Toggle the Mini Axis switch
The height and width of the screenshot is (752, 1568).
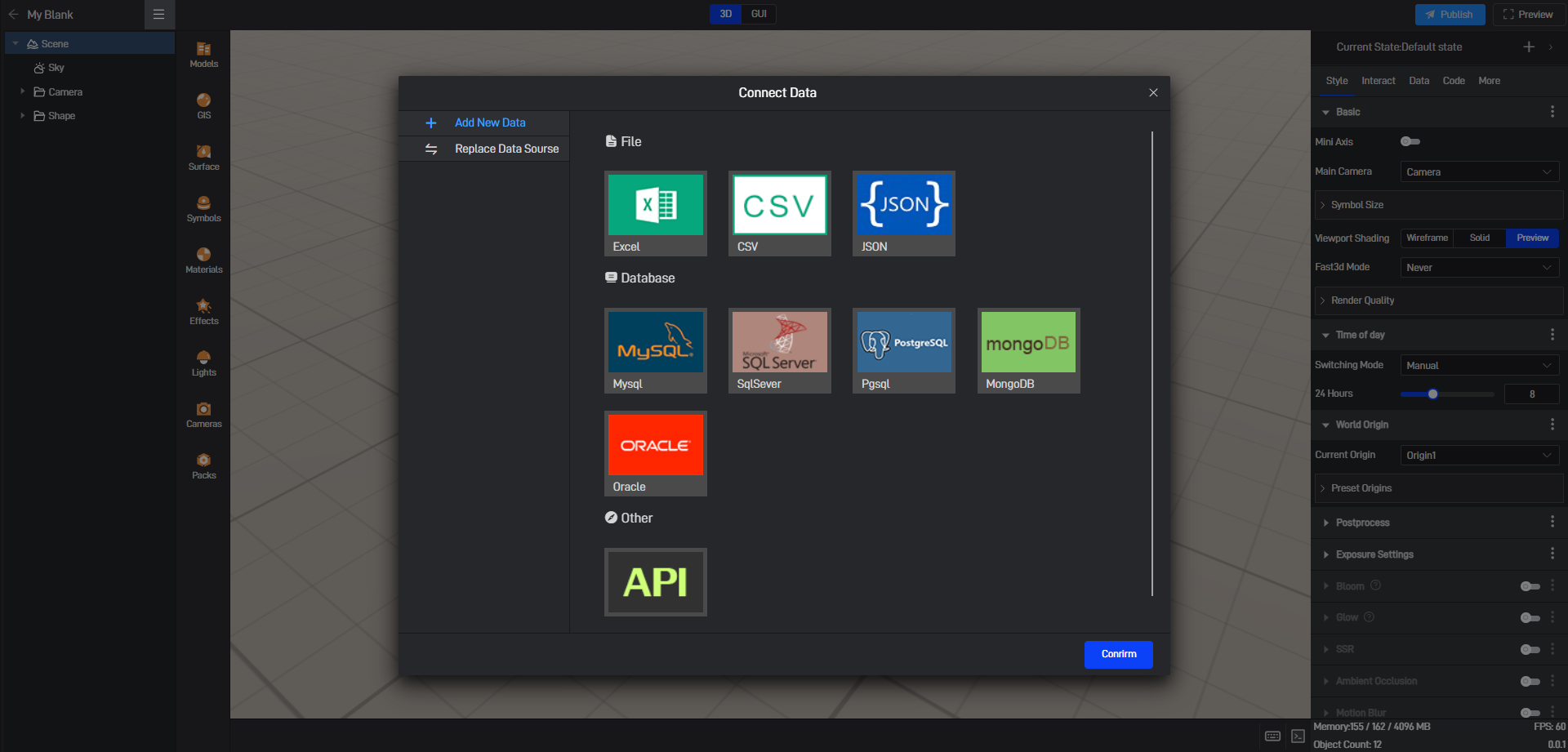(1410, 141)
